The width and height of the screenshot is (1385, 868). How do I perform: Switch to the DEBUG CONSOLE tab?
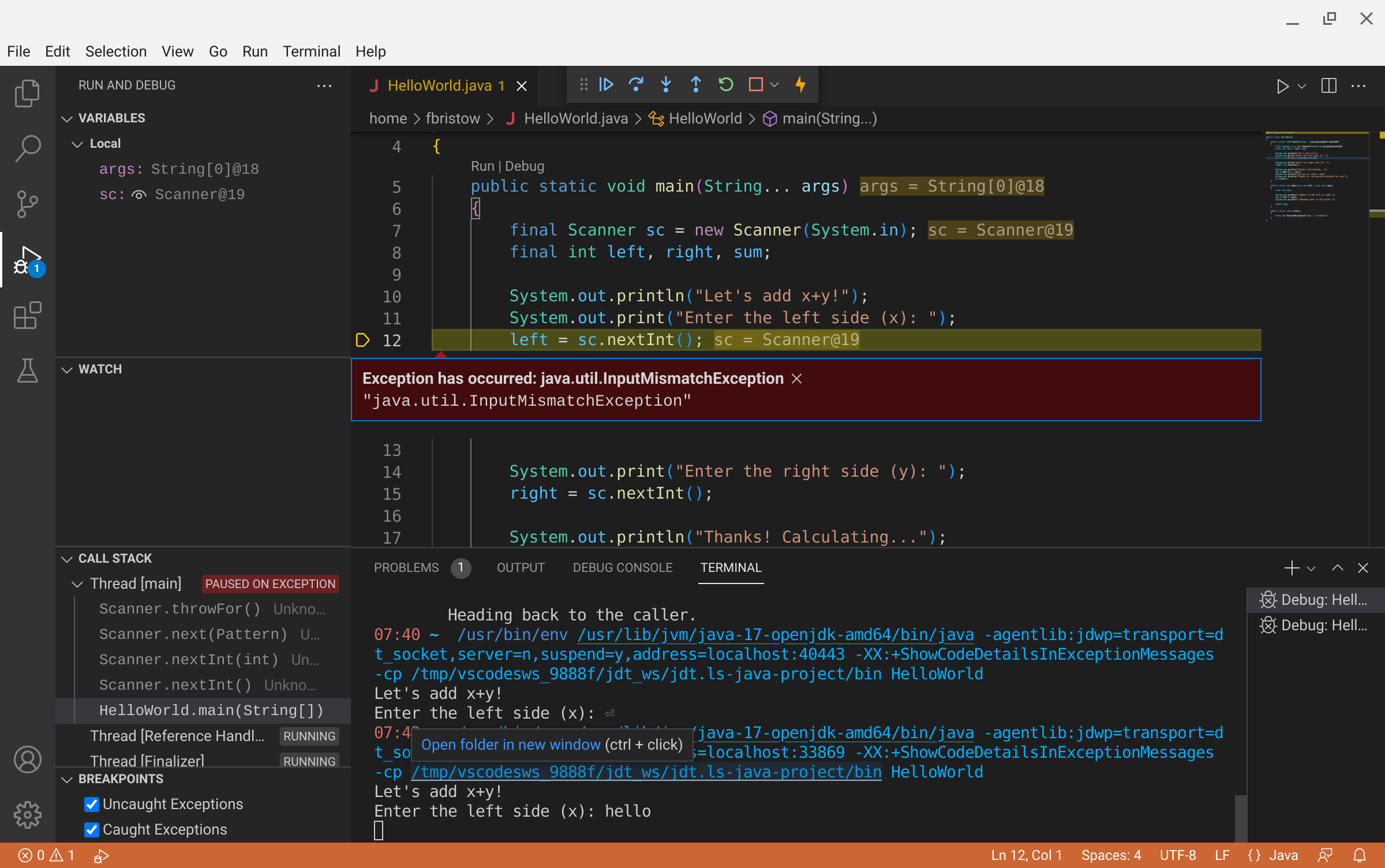[x=622, y=568]
